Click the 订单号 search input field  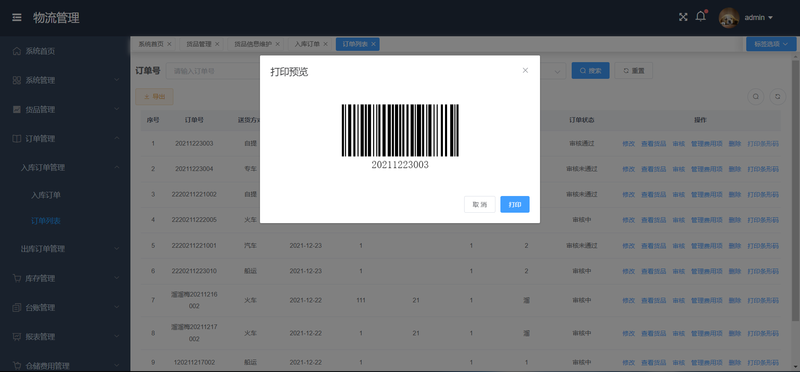(x=213, y=71)
